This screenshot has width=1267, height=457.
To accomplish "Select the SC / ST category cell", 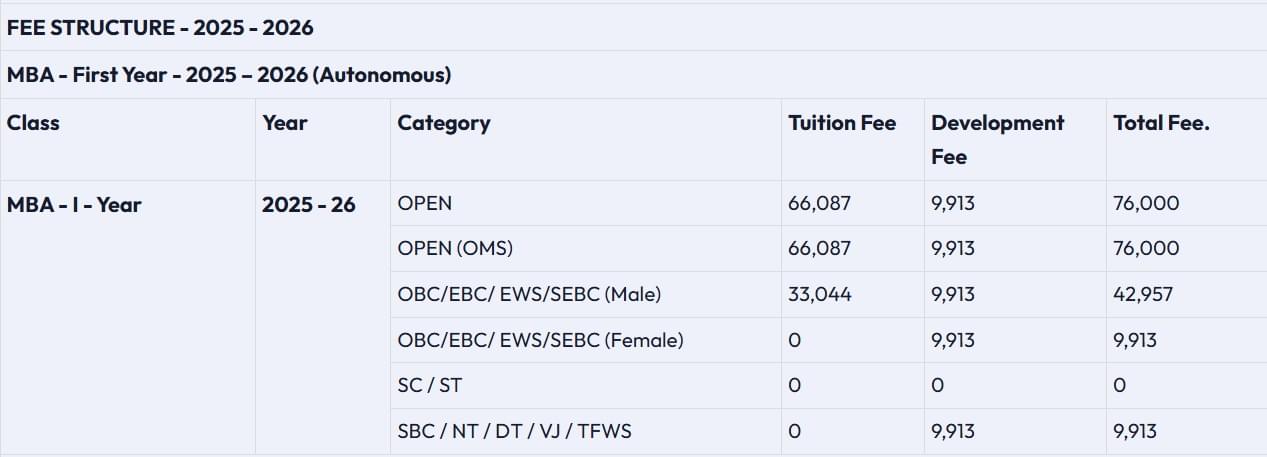I will tap(430, 386).
